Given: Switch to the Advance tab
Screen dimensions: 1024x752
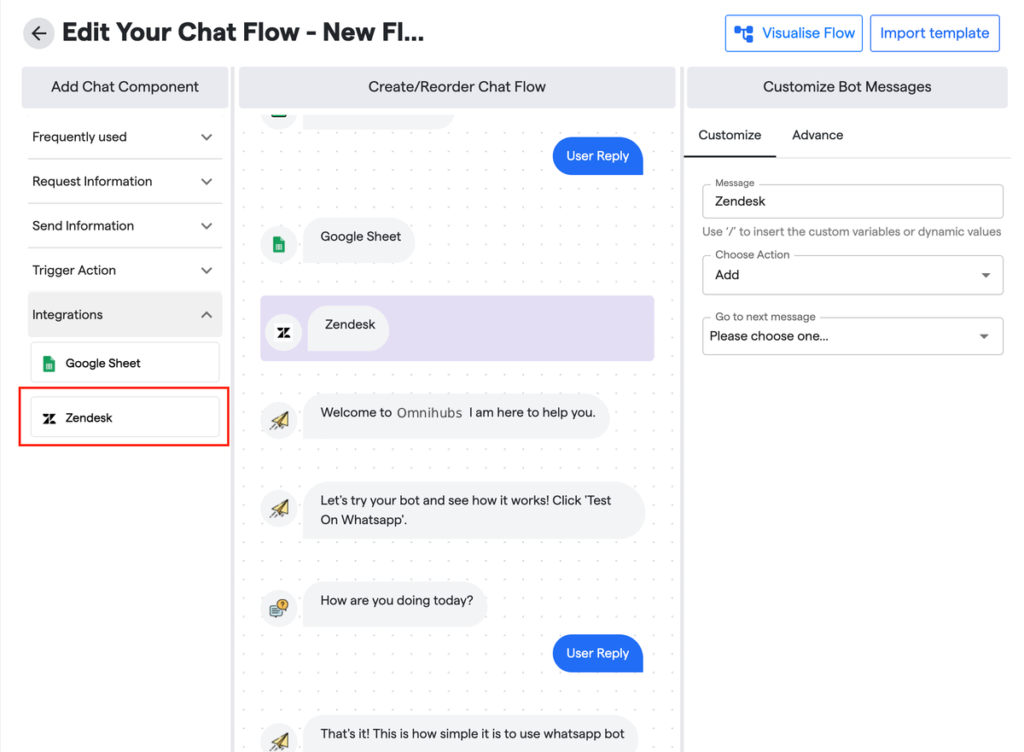Looking at the screenshot, I should click(x=817, y=135).
